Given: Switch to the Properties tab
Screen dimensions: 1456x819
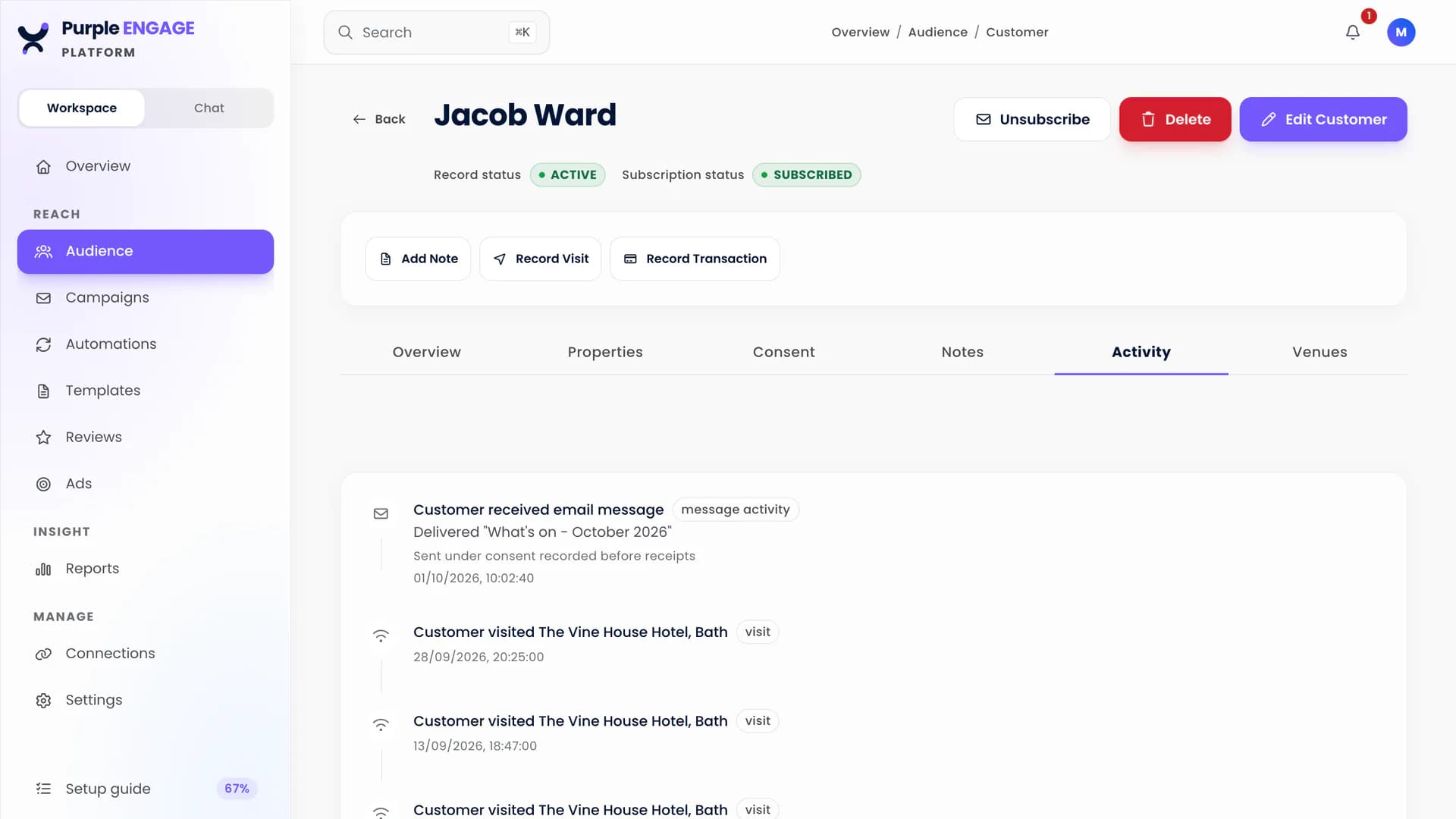Looking at the screenshot, I should 605,352.
